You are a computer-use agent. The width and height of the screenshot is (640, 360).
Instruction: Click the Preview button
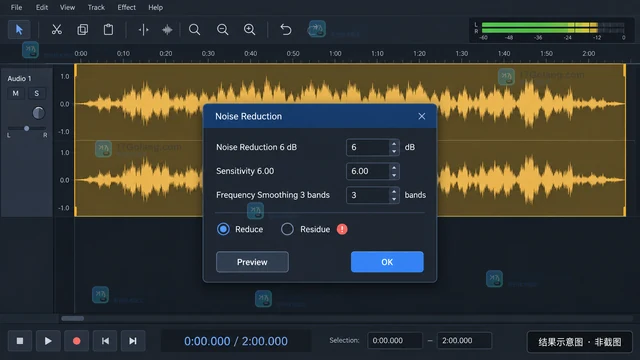pos(252,262)
